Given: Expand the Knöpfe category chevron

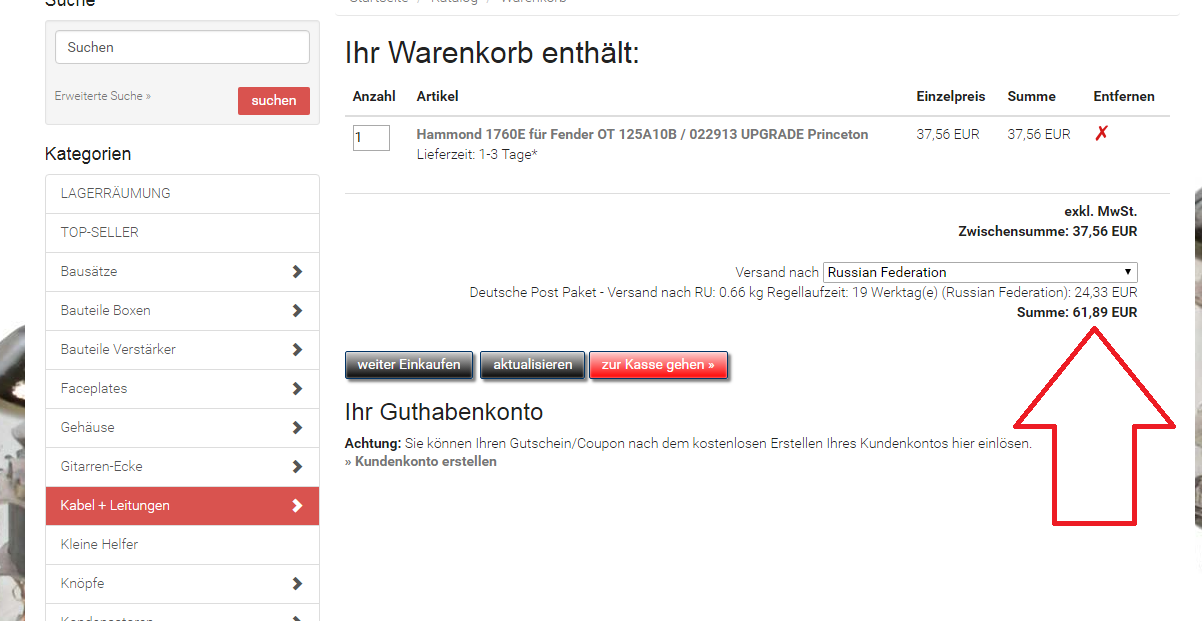Looking at the screenshot, I should click(297, 584).
